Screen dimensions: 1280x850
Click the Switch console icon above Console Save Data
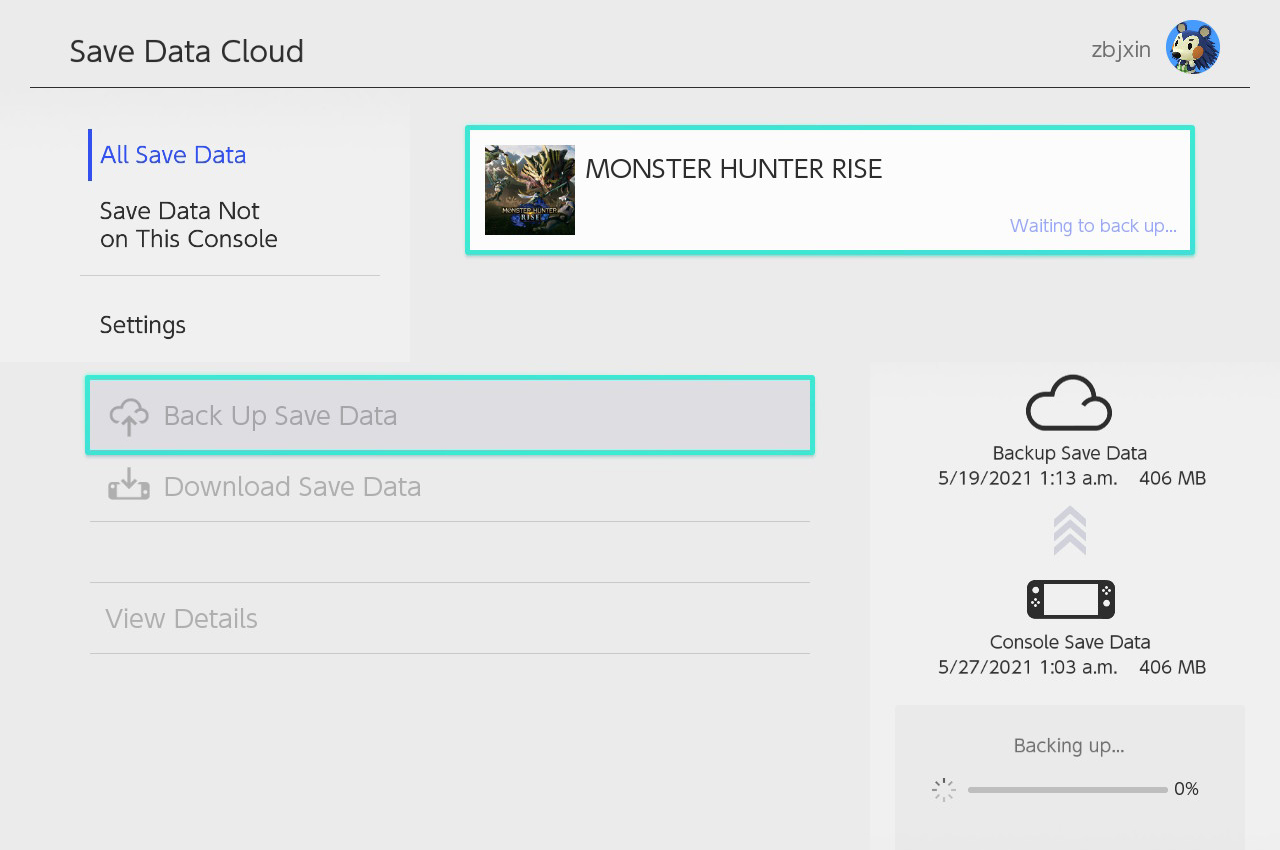pyautogui.click(x=1070, y=600)
